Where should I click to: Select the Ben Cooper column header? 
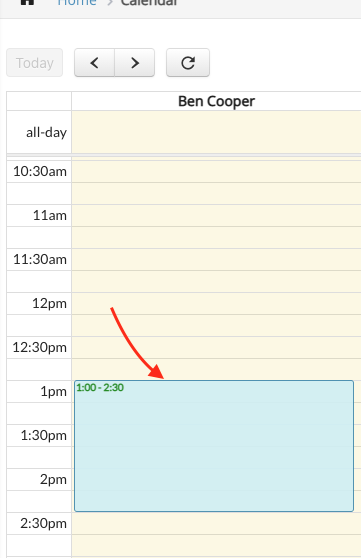[x=216, y=101]
